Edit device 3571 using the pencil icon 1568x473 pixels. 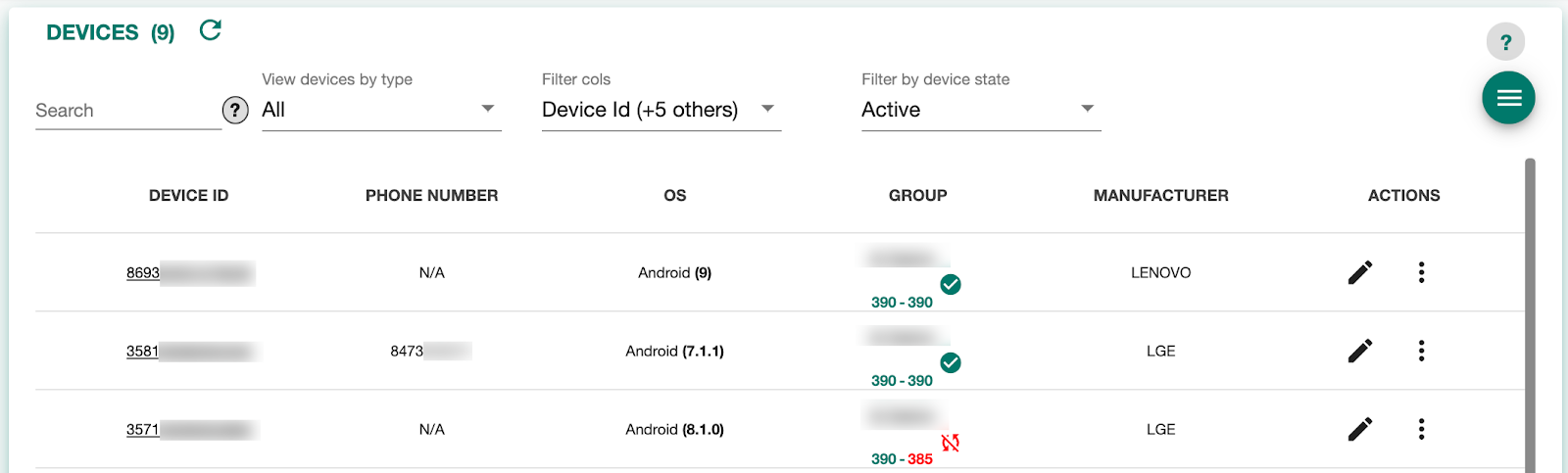click(1360, 429)
